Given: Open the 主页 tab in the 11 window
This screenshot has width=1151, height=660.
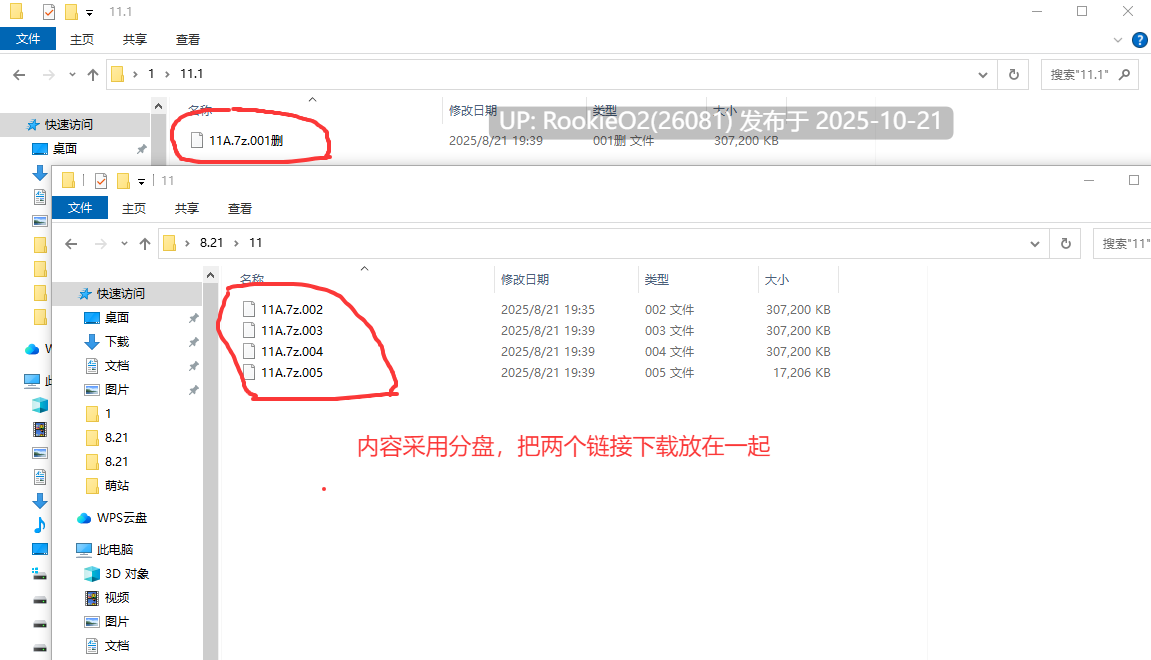Looking at the screenshot, I should (x=134, y=208).
